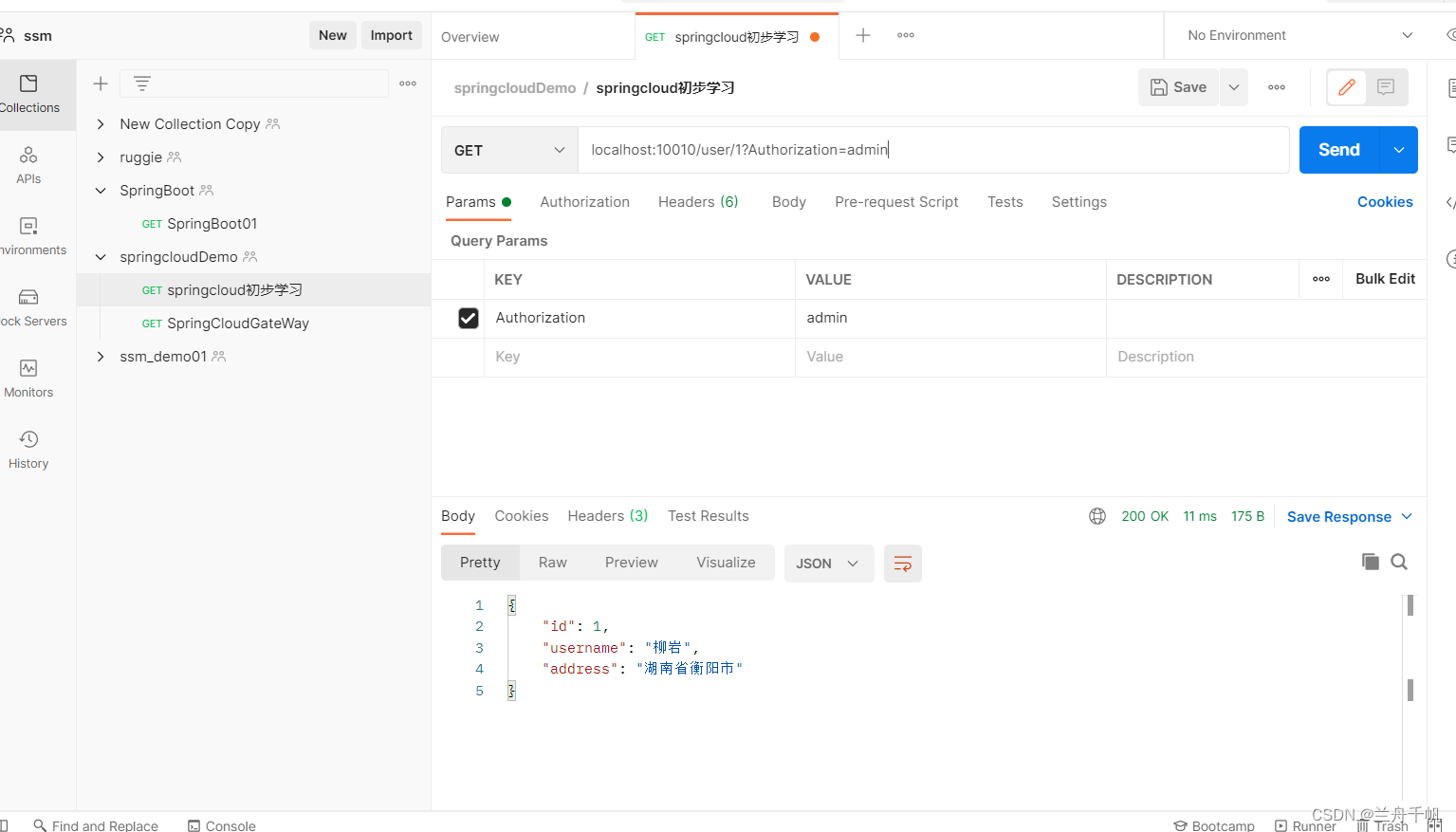Click the network globe icon
This screenshot has width=1456, height=832.
click(1097, 516)
